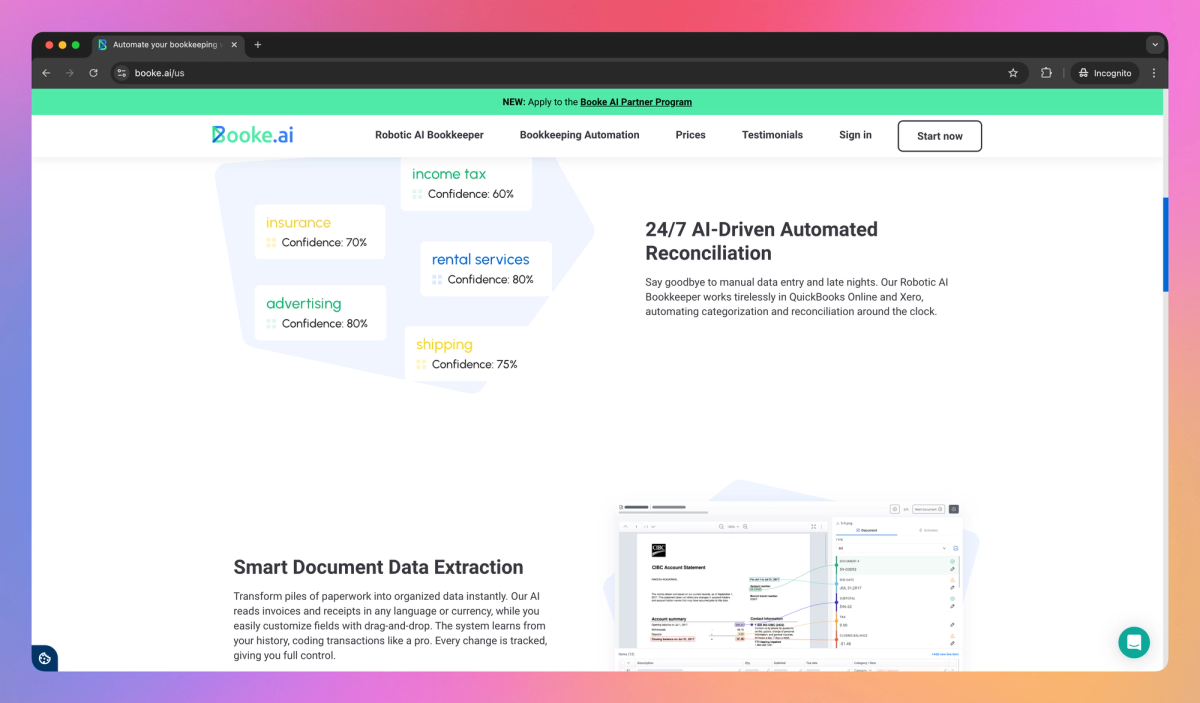Open the Prices navigation menu item
Screen dimensions: 1200x703
pyautogui.click(x=690, y=135)
